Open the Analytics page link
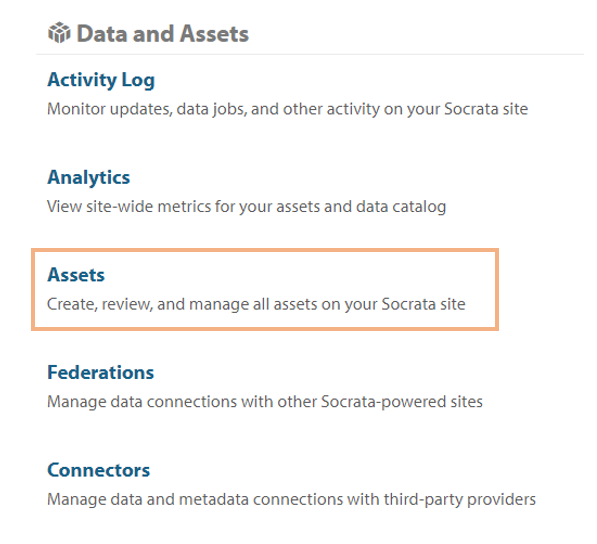 (x=89, y=178)
